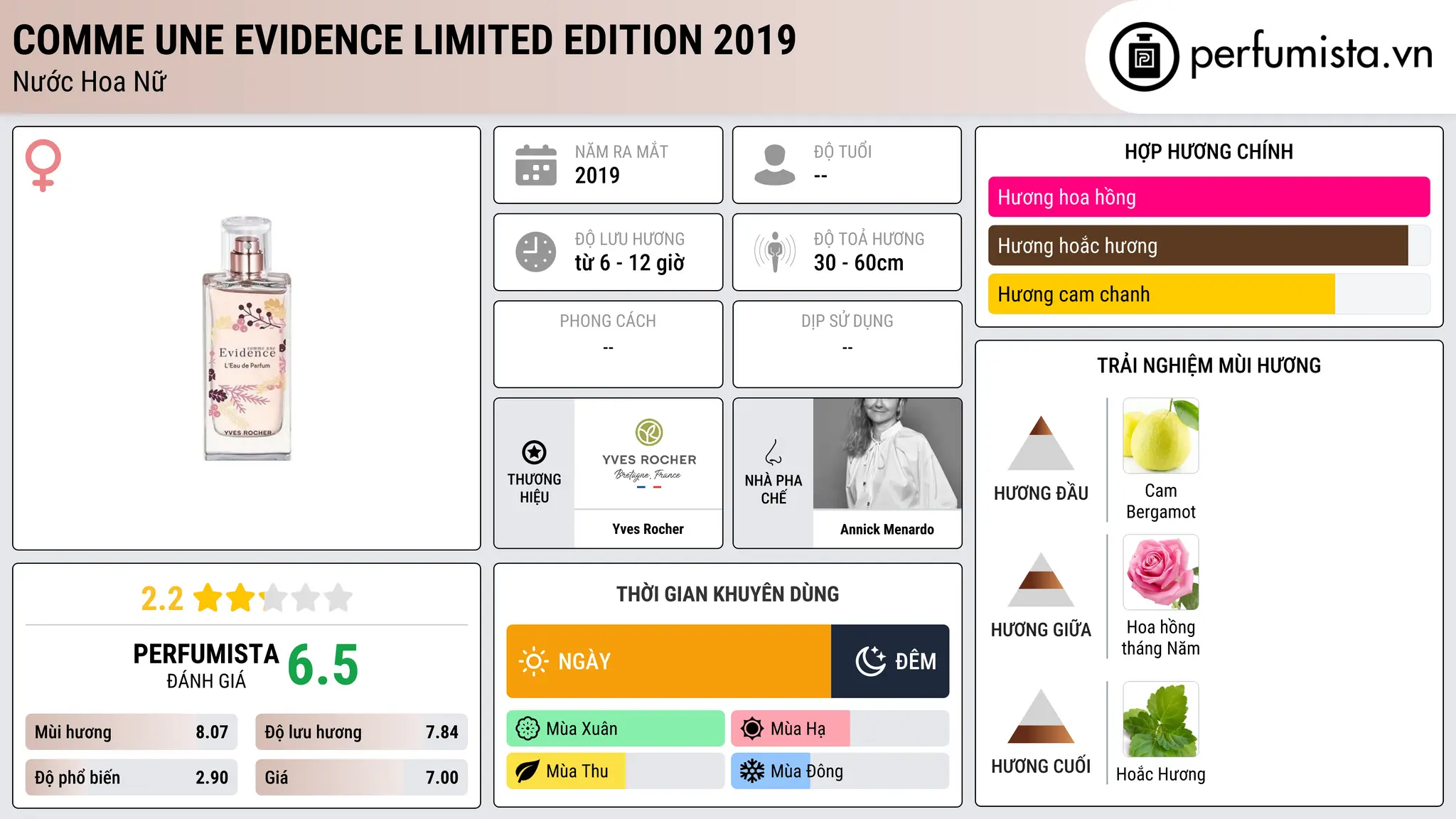Click the Giá 7.00 score row
Viewport: 1456px width, 819px height.
tap(362, 778)
